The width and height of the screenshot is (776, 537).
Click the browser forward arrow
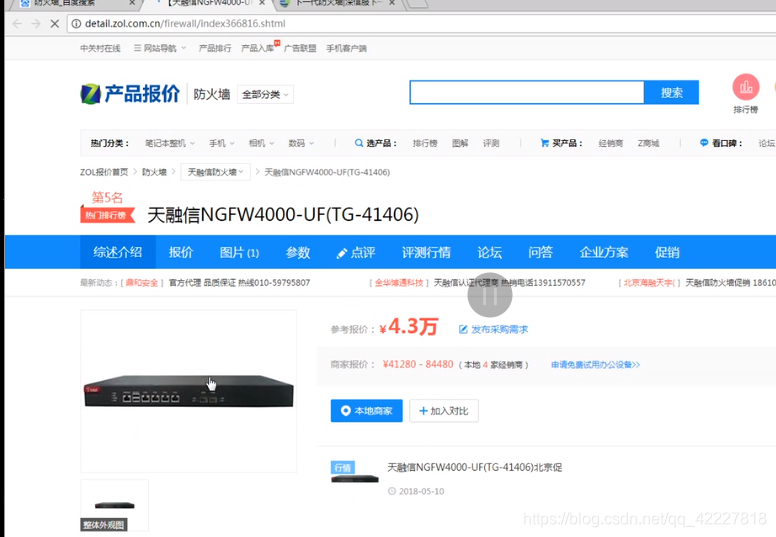[36, 24]
